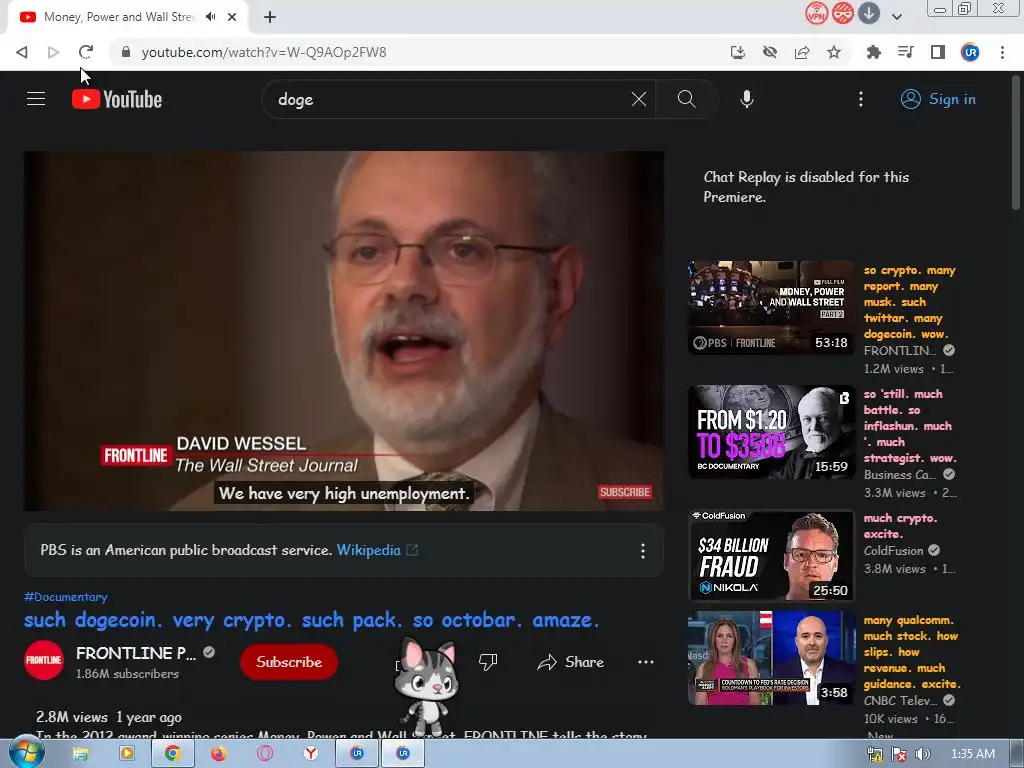This screenshot has width=1024, height=768.
Task: Dislike the video with thumbs down
Action: click(488, 662)
